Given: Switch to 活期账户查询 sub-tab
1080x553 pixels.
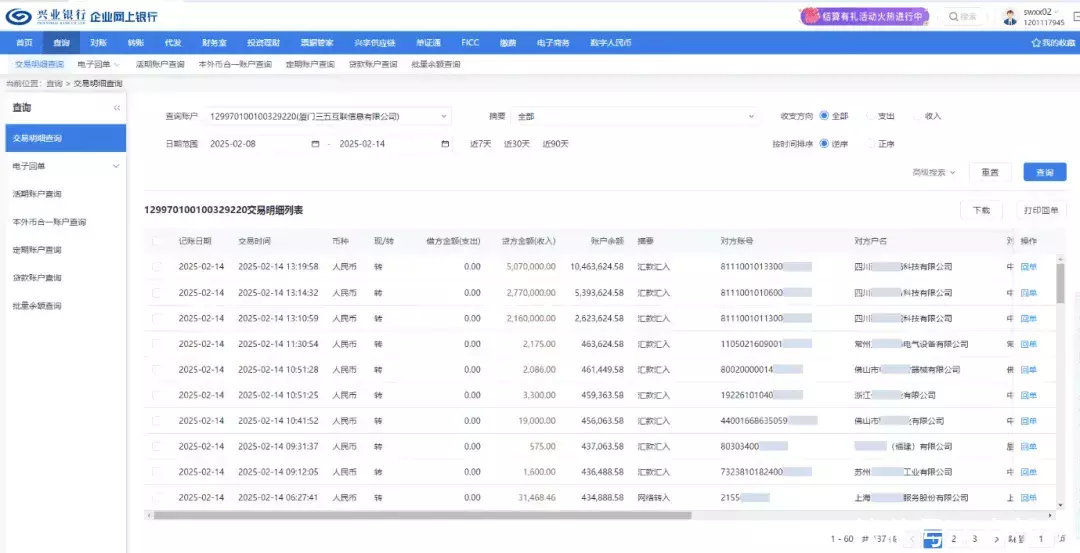Looking at the screenshot, I should coord(160,64).
